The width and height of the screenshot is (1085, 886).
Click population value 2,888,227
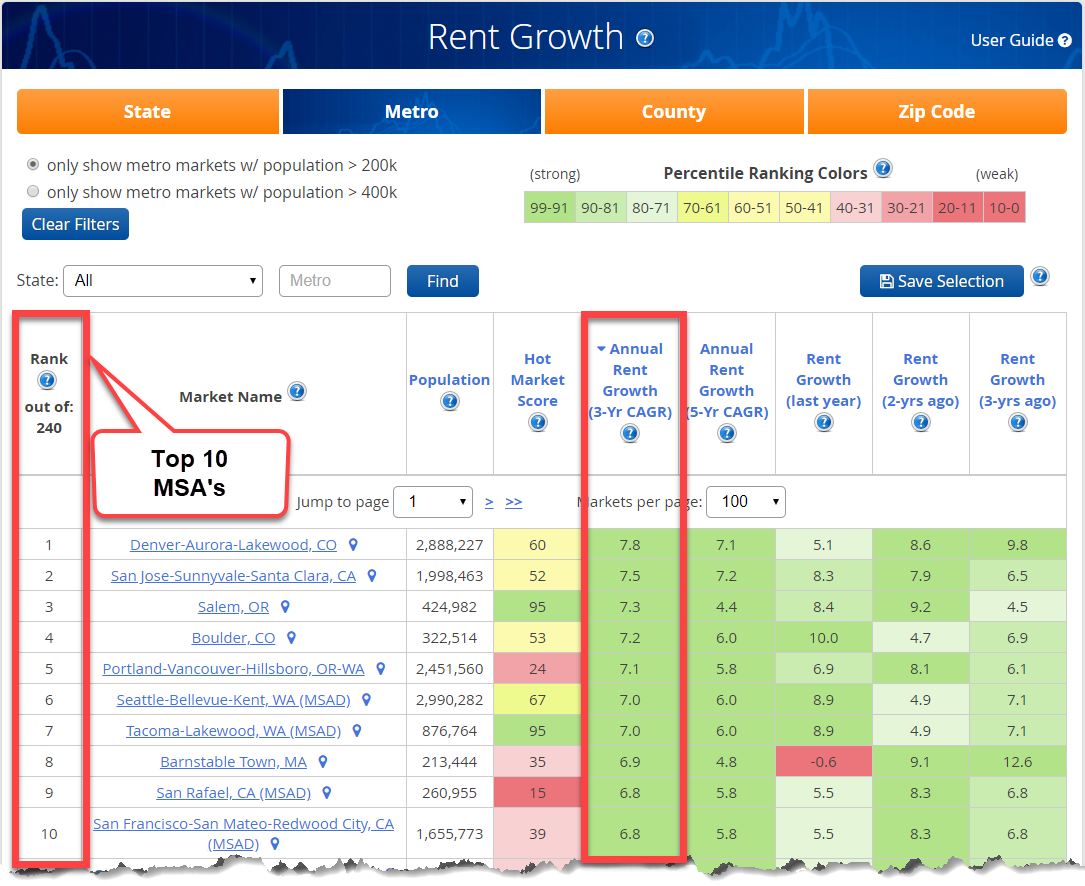pyautogui.click(x=450, y=545)
